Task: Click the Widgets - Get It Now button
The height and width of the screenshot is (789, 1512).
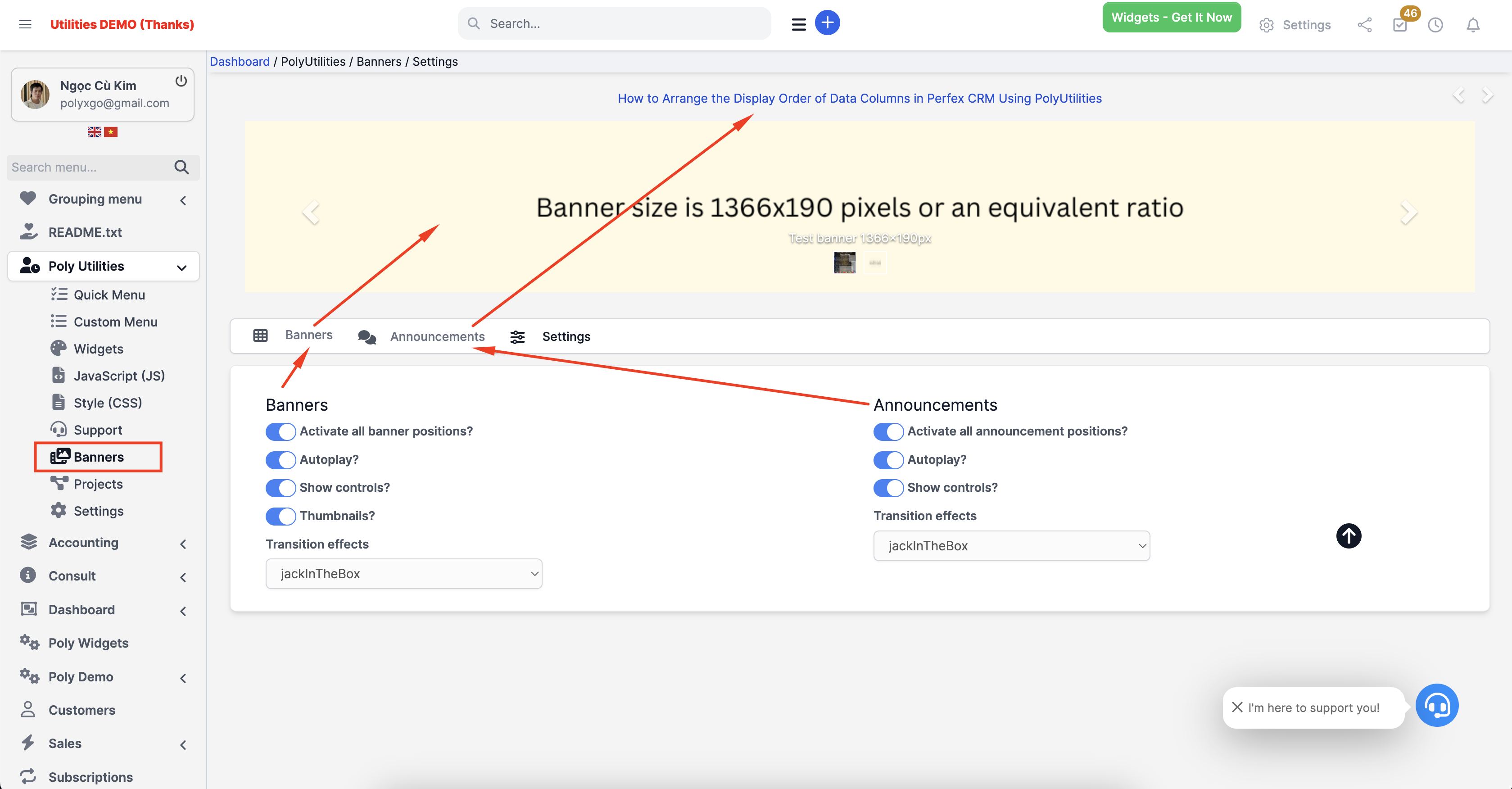Action: (1172, 17)
